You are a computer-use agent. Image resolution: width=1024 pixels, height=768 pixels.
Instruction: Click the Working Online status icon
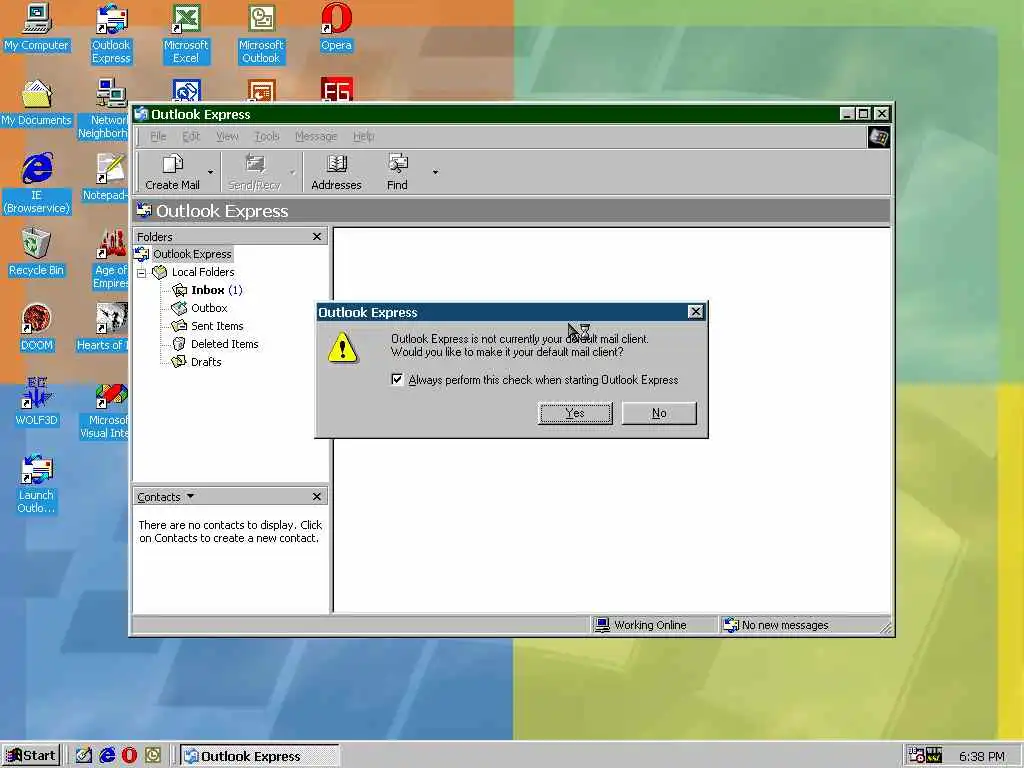coord(601,625)
